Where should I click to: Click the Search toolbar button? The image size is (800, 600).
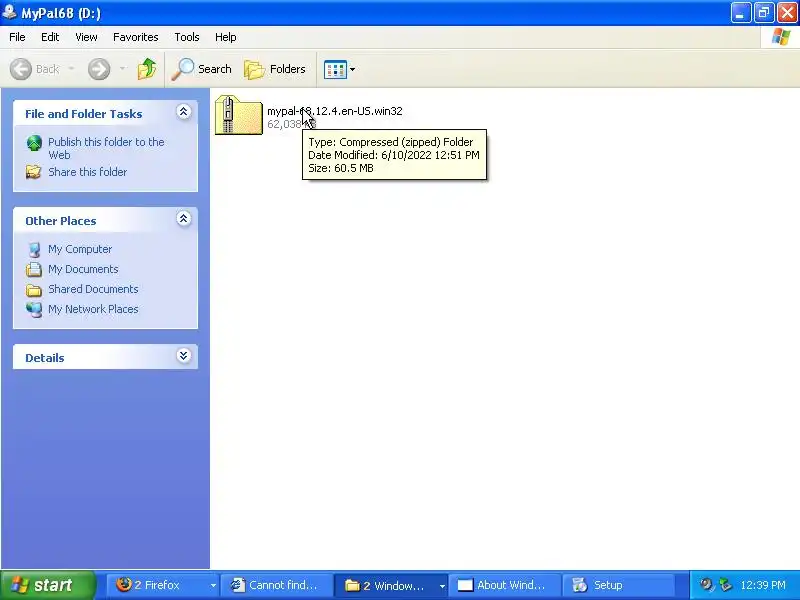202,69
